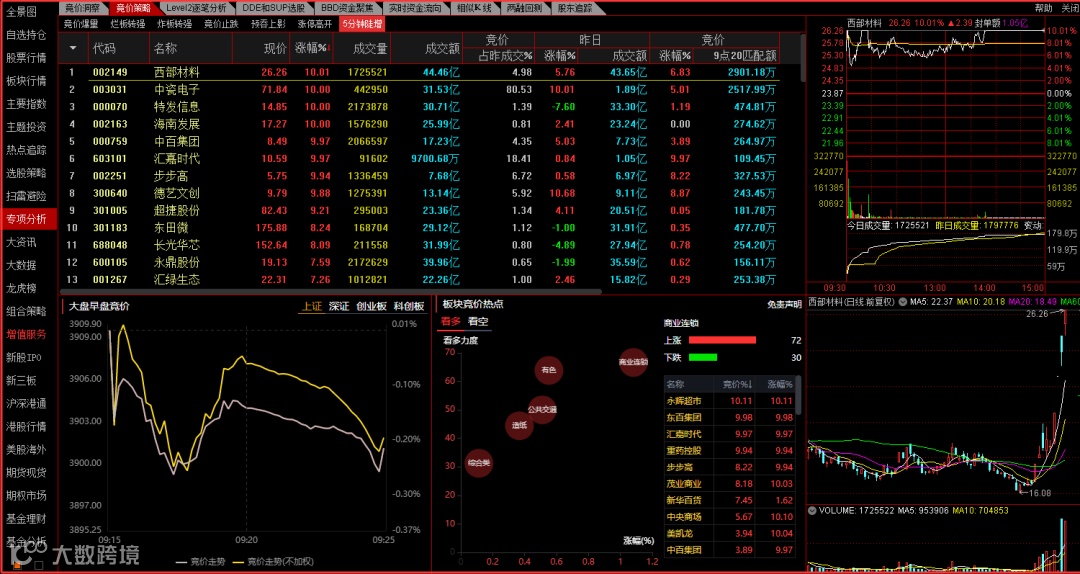Click the stock table's vertical scrollbar
Screen dimensions: 1080x574
tap(802, 57)
